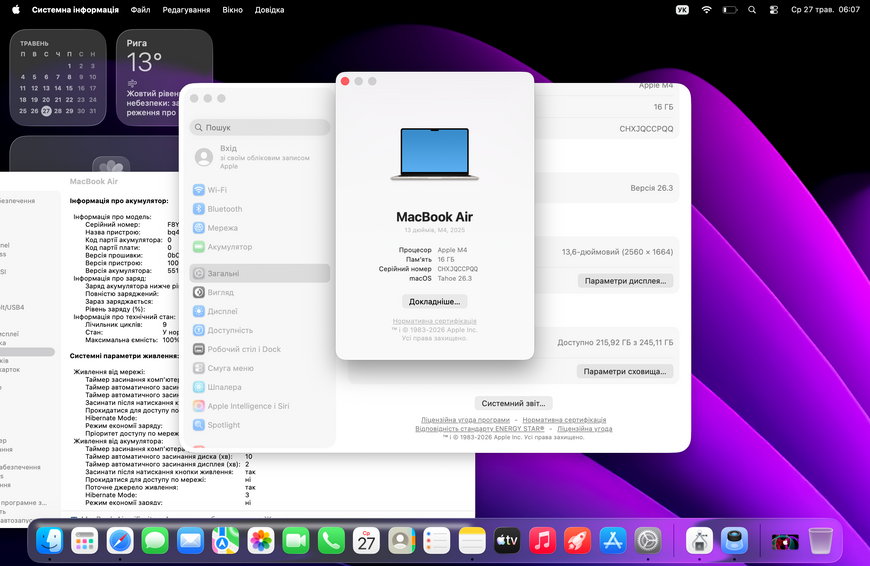Open App Store from the Dock
Viewport: 870px width, 566px height.
613,540
